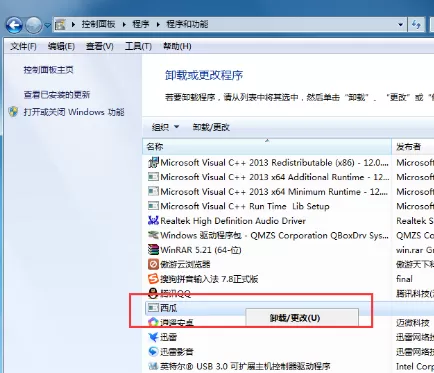Click the 西瓜 entry icon

tap(153, 308)
